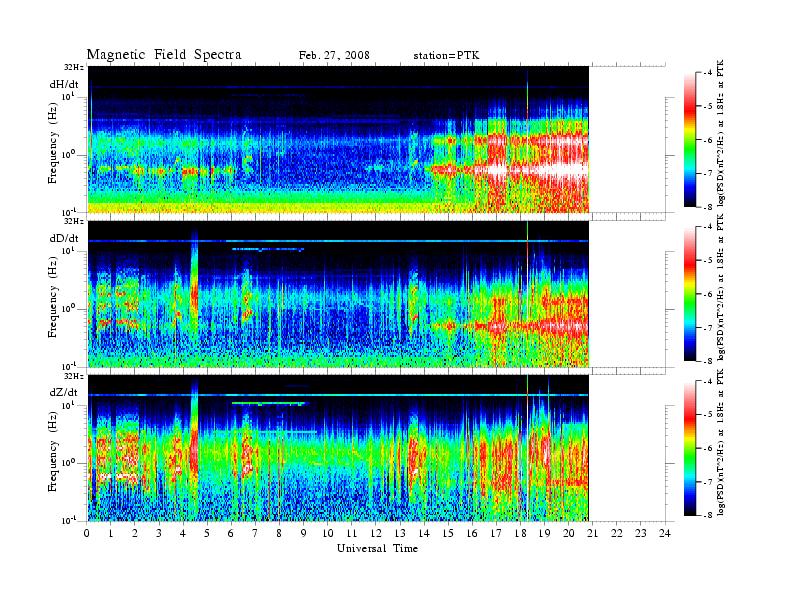The width and height of the screenshot is (792, 612).
Task: Click the log(PSD) label beside the dD/dt color bar
Action: click(x=722, y=287)
